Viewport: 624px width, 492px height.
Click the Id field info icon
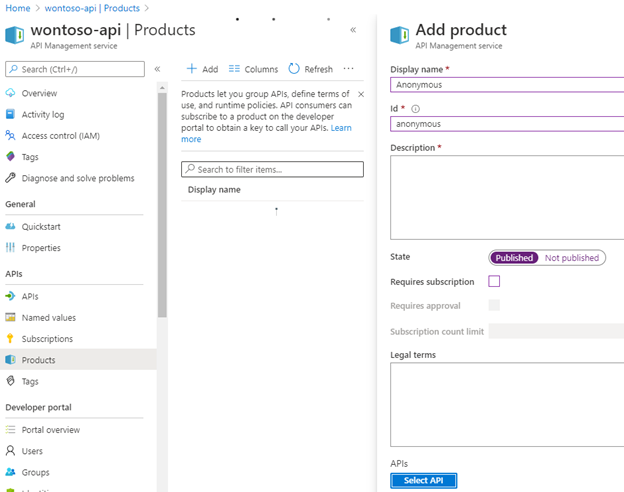(x=415, y=109)
